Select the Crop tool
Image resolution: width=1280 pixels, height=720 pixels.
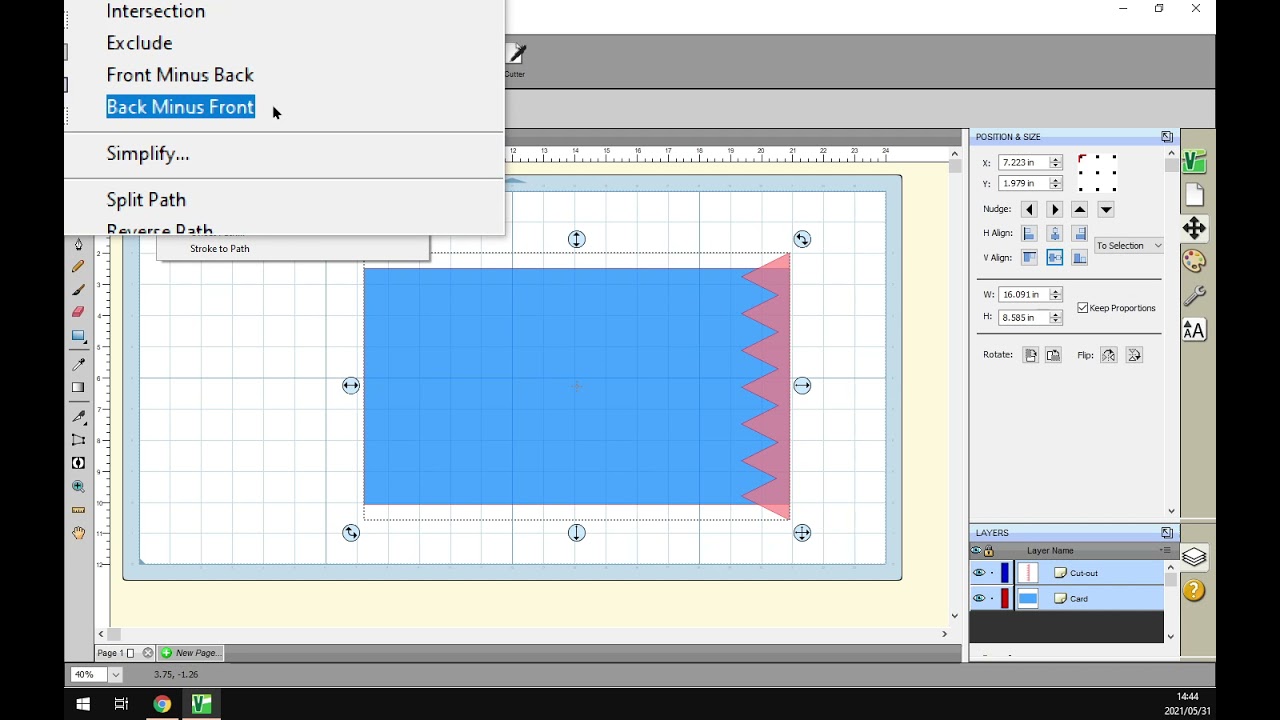78,440
